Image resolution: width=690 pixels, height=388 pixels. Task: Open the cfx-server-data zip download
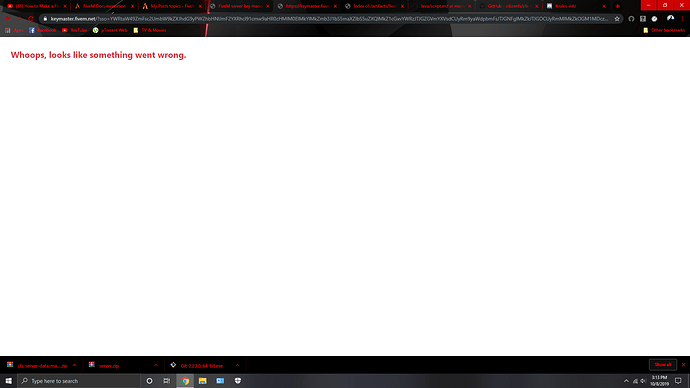37,366
